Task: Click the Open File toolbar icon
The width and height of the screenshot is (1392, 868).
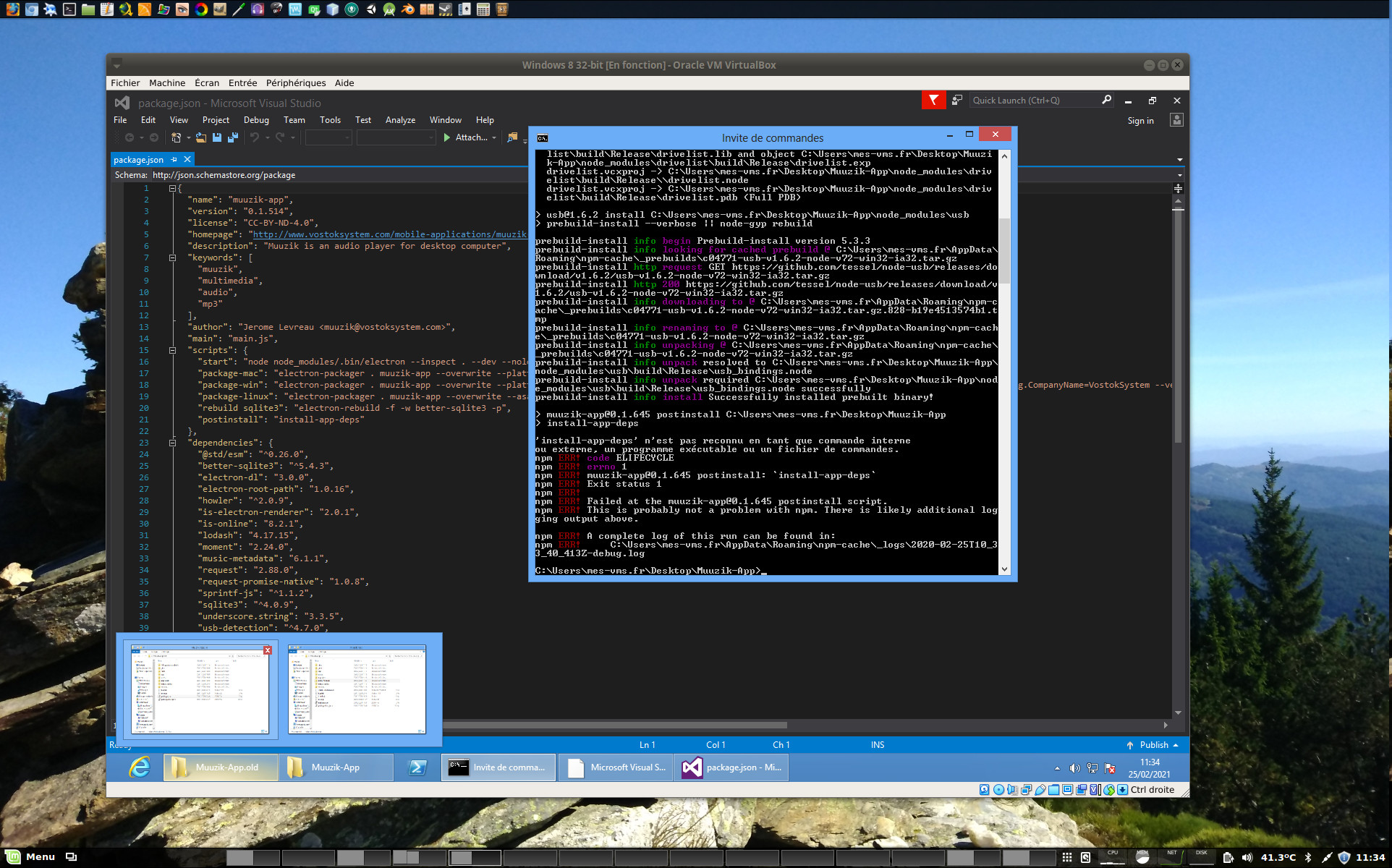Action: [201, 137]
